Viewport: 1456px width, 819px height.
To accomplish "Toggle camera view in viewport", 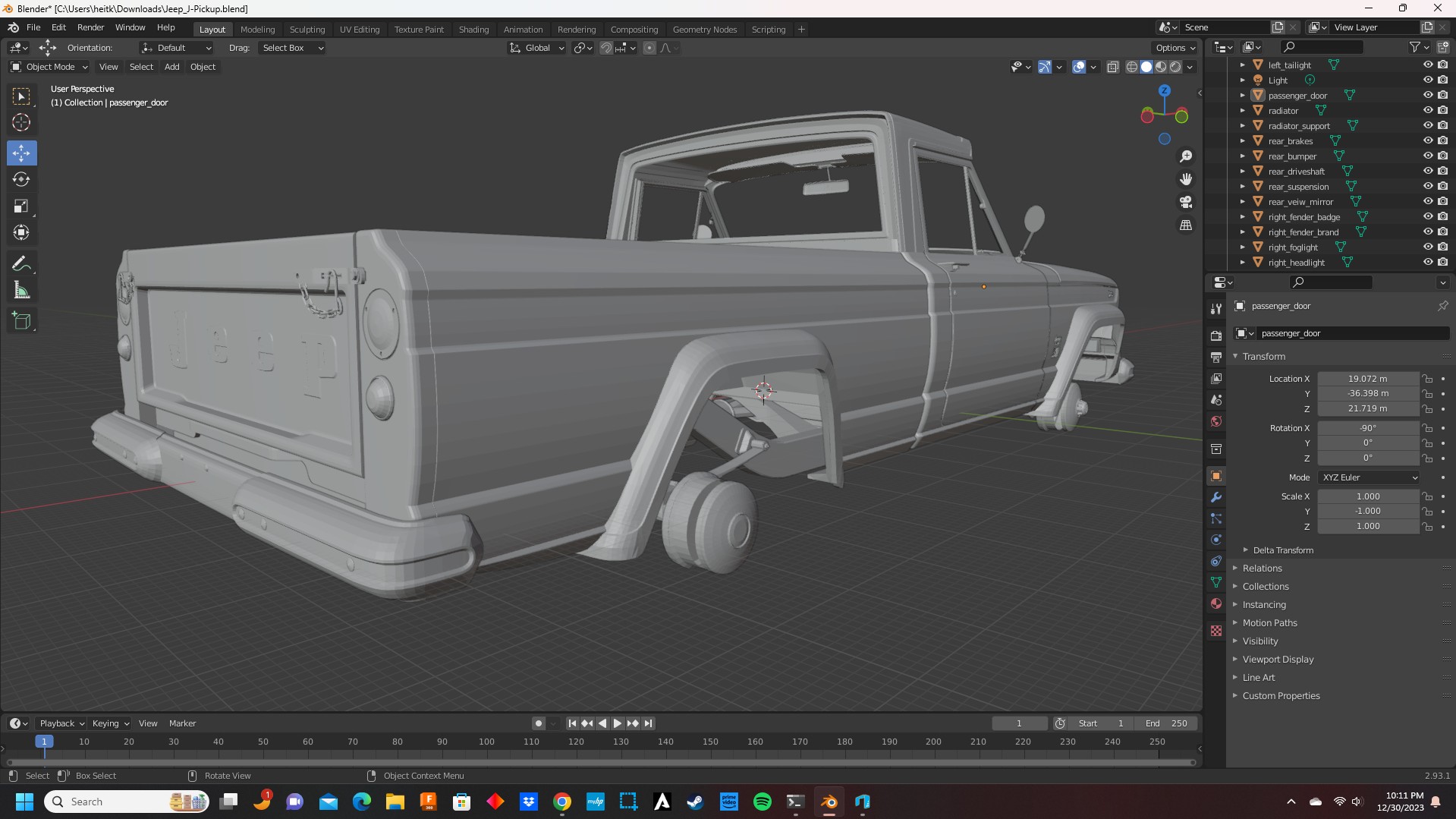I will (1185, 202).
